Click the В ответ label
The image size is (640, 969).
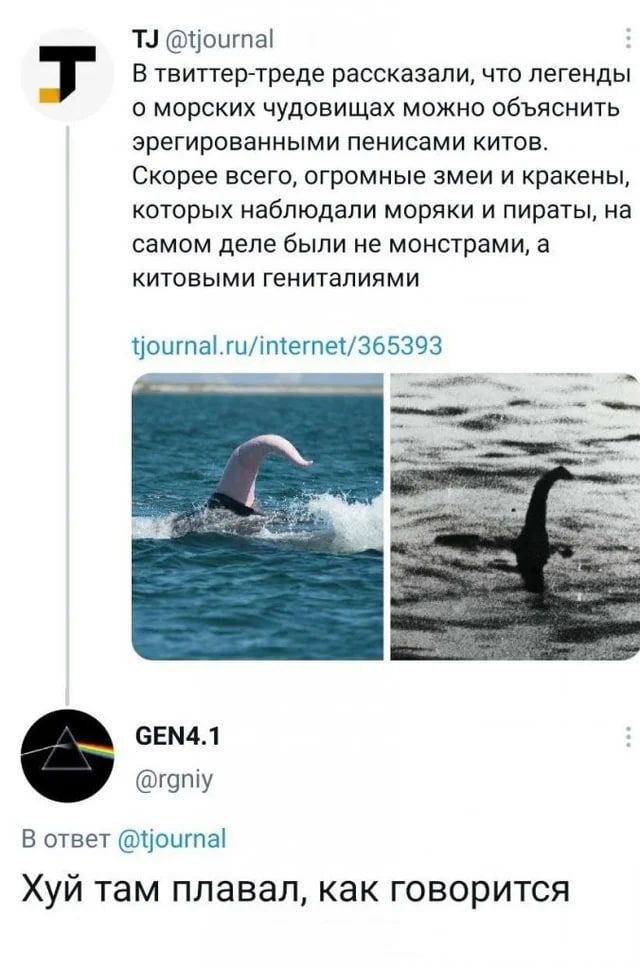(65, 839)
